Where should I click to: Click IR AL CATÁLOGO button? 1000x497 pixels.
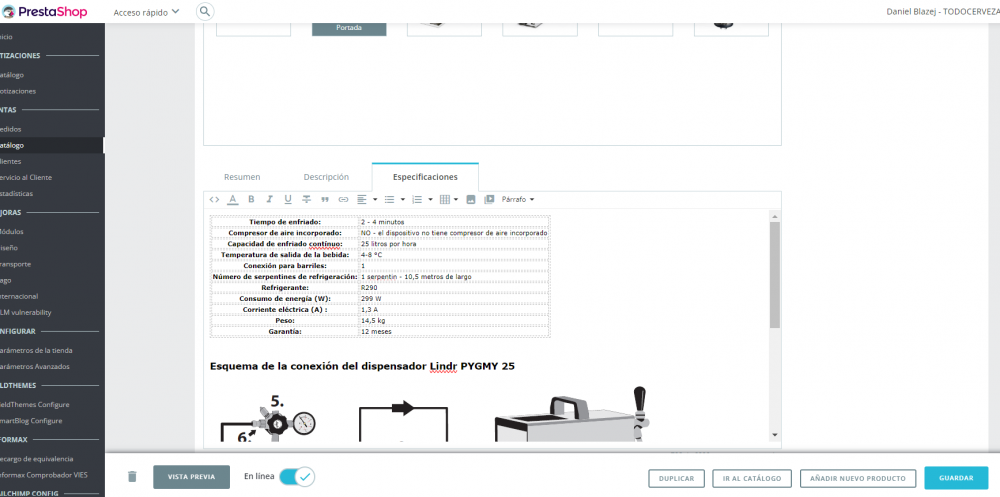point(752,478)
